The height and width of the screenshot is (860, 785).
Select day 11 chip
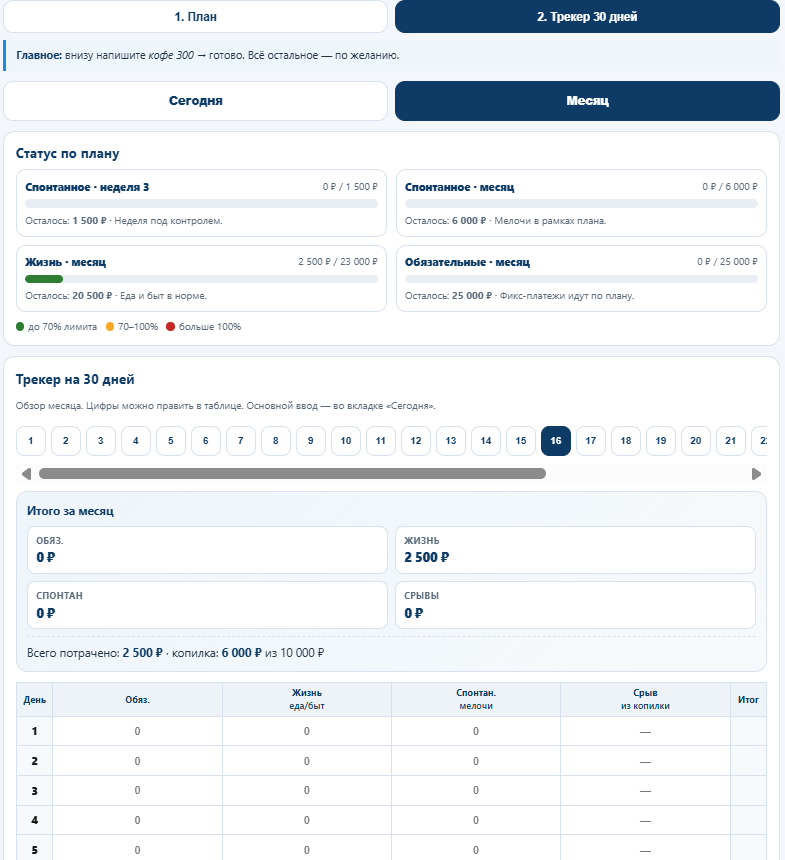pos(381,441)
